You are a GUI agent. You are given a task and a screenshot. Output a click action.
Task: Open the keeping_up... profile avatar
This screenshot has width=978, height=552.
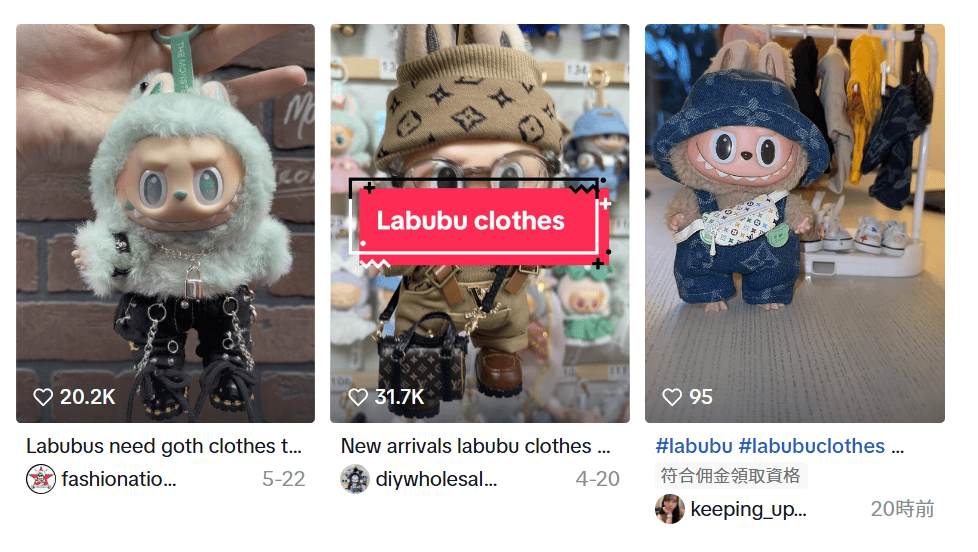click(x=670, y=509)
